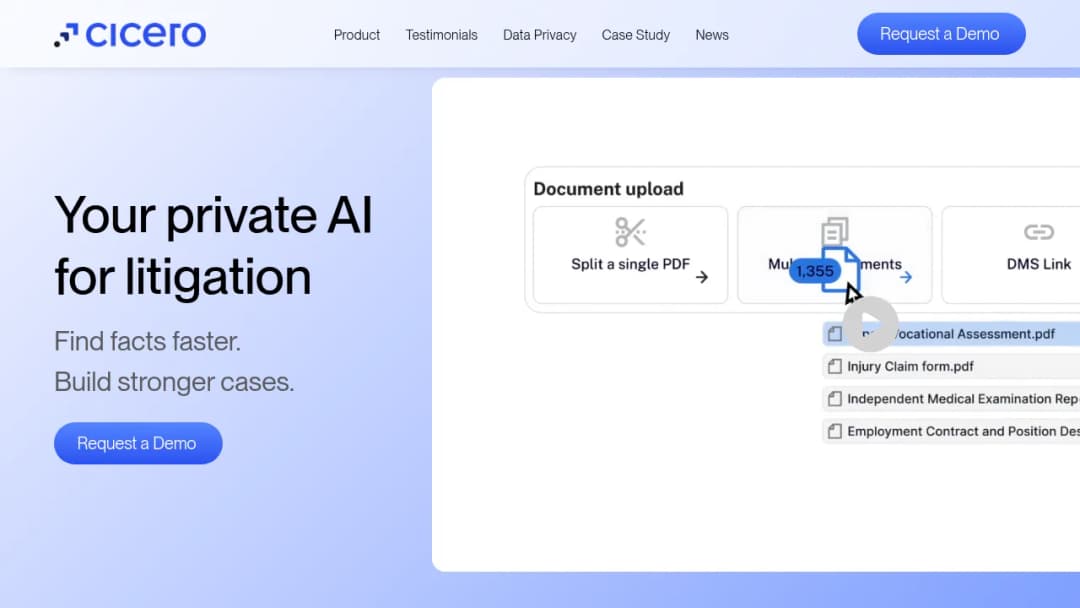Click the blue arrow on Multiple documents card
Viewport: 1080px width, 608px height.
tap(906, 277)
